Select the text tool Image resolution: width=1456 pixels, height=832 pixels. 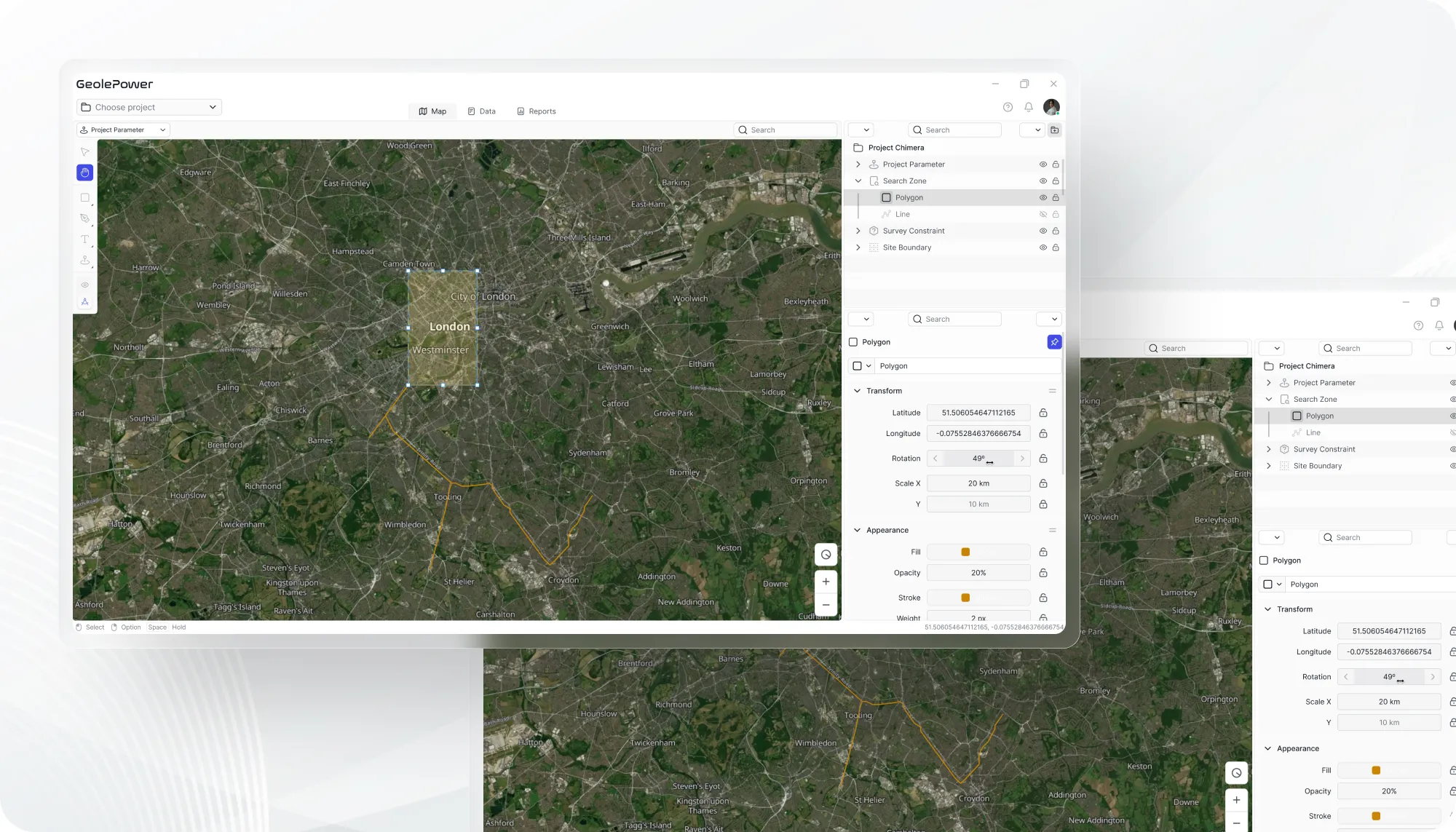[x=84, y=239]
